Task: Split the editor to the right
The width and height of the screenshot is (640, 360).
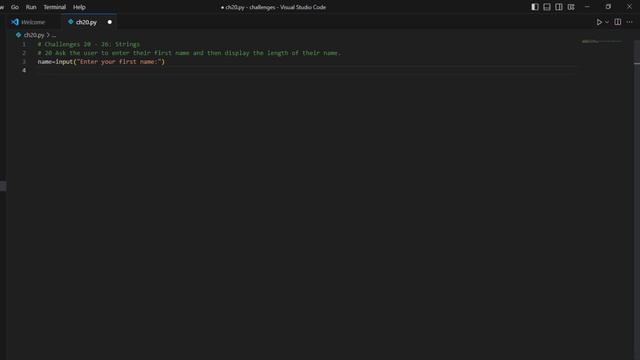Action: point(618,22)
